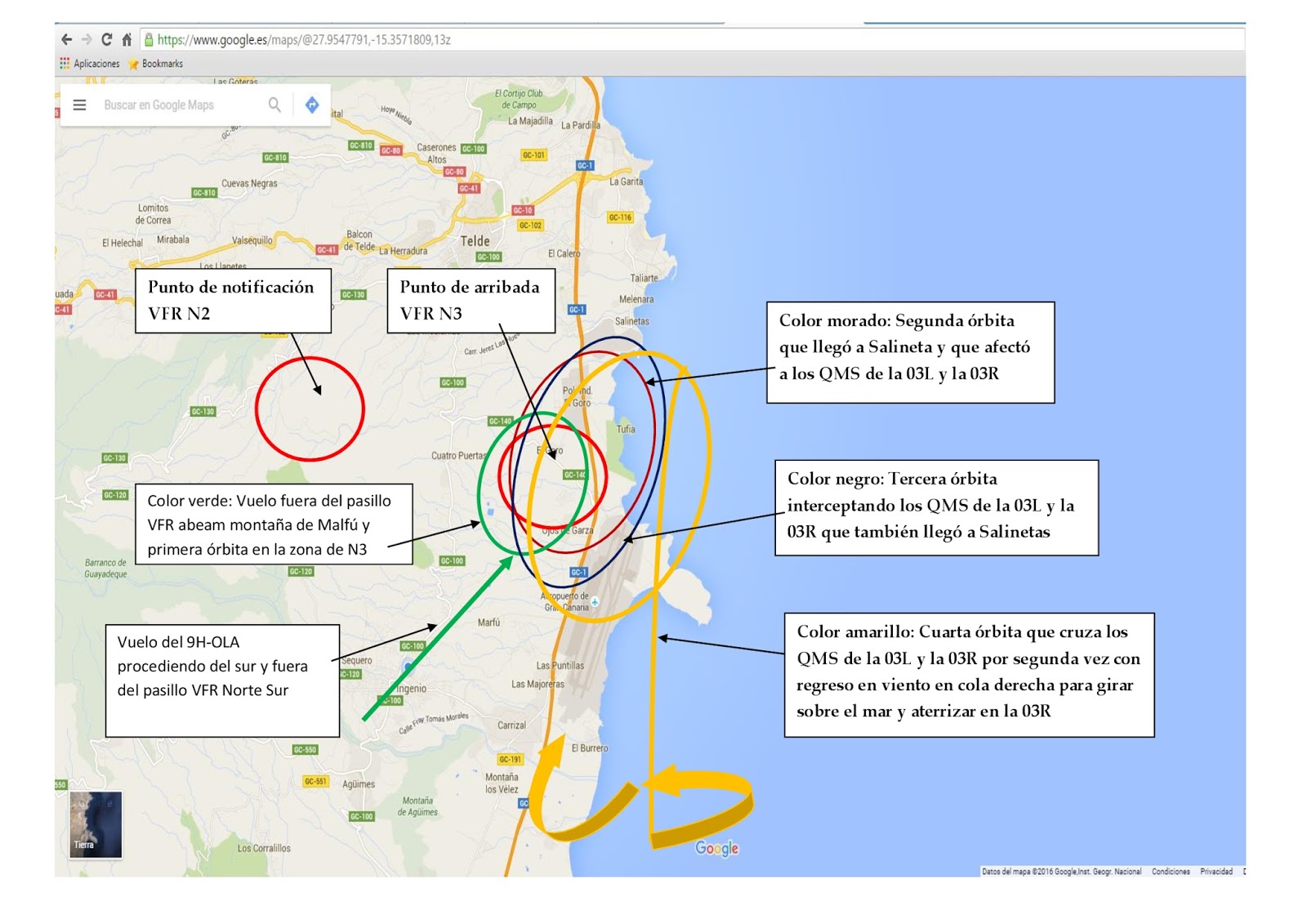Click the 'Cuatro Puertas' place label
This screenshot has width=1307, height=924.
[x=459, y=455]
